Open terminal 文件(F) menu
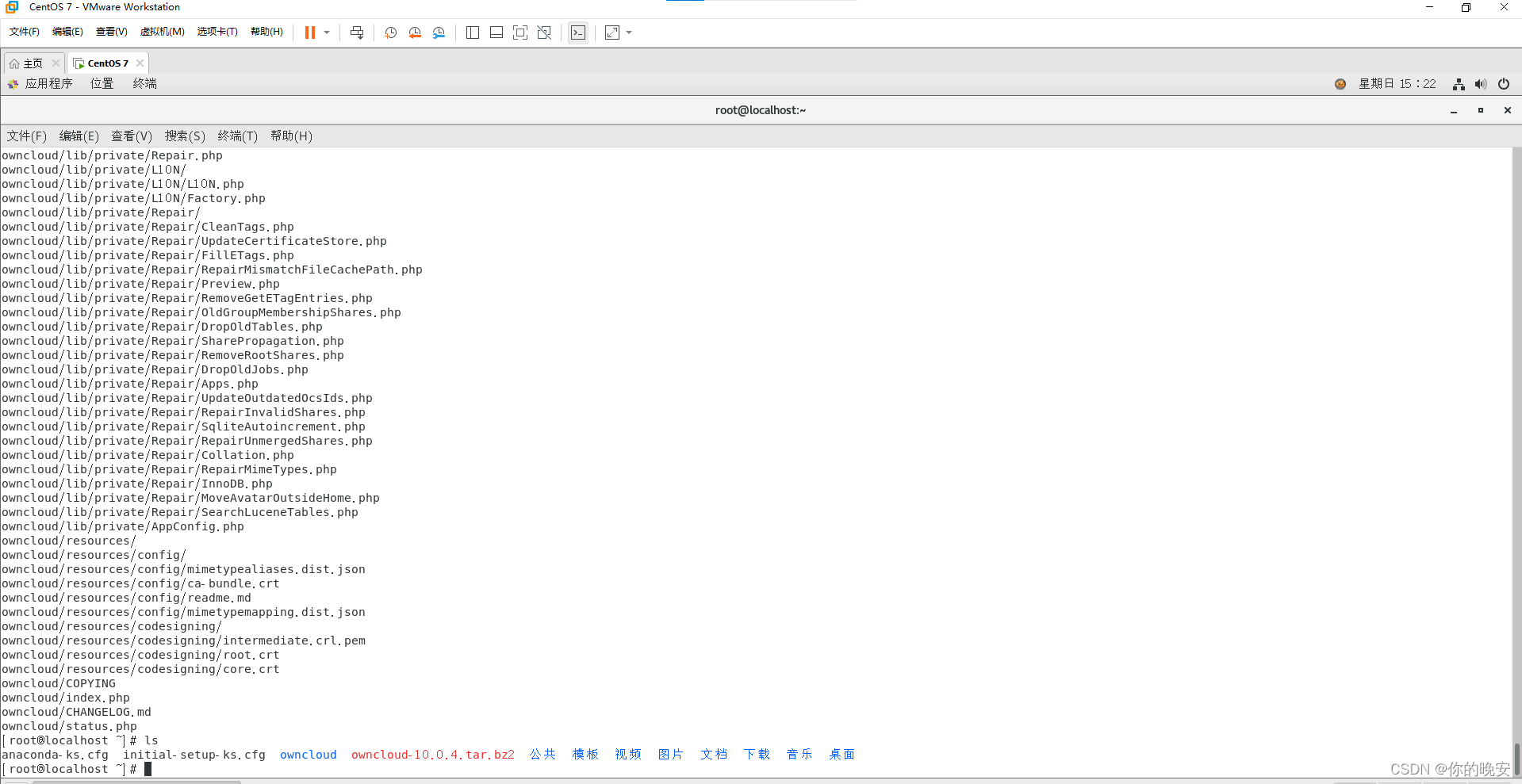 tap(27, 136)
